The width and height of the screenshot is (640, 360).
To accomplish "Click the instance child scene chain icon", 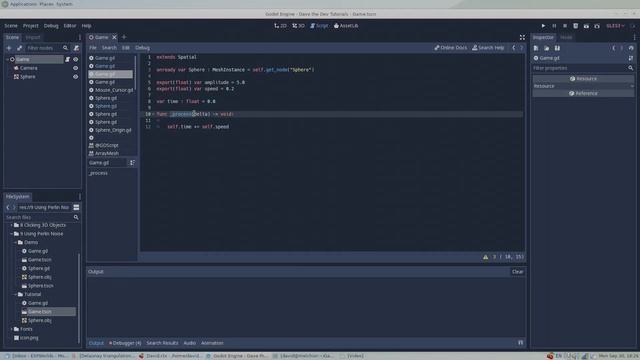I will point(19,48).
